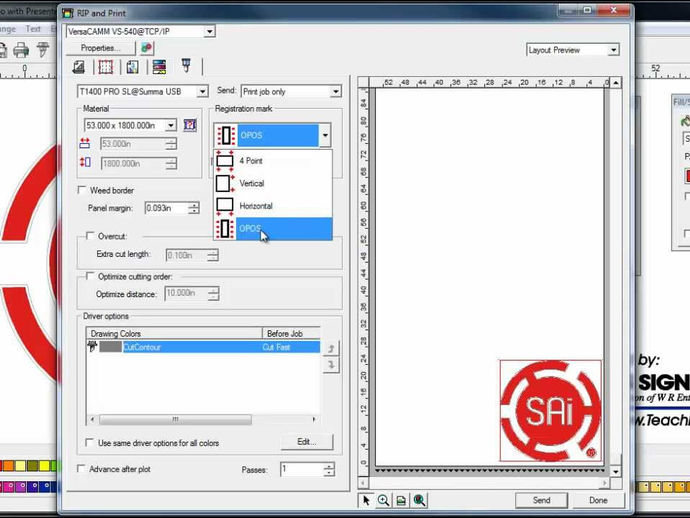The image size is (690, 518).
Task: Click the Panel margin input field
Action: coord(166,208)
